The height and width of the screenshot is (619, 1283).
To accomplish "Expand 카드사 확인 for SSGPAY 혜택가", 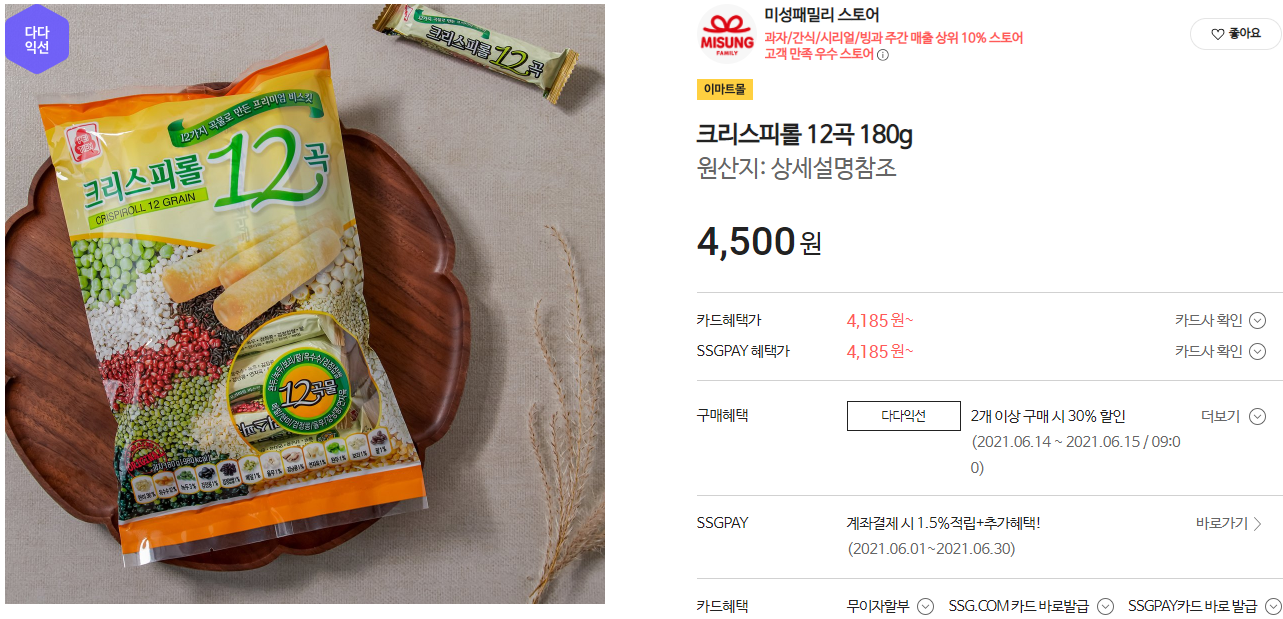I will 1221,351.
